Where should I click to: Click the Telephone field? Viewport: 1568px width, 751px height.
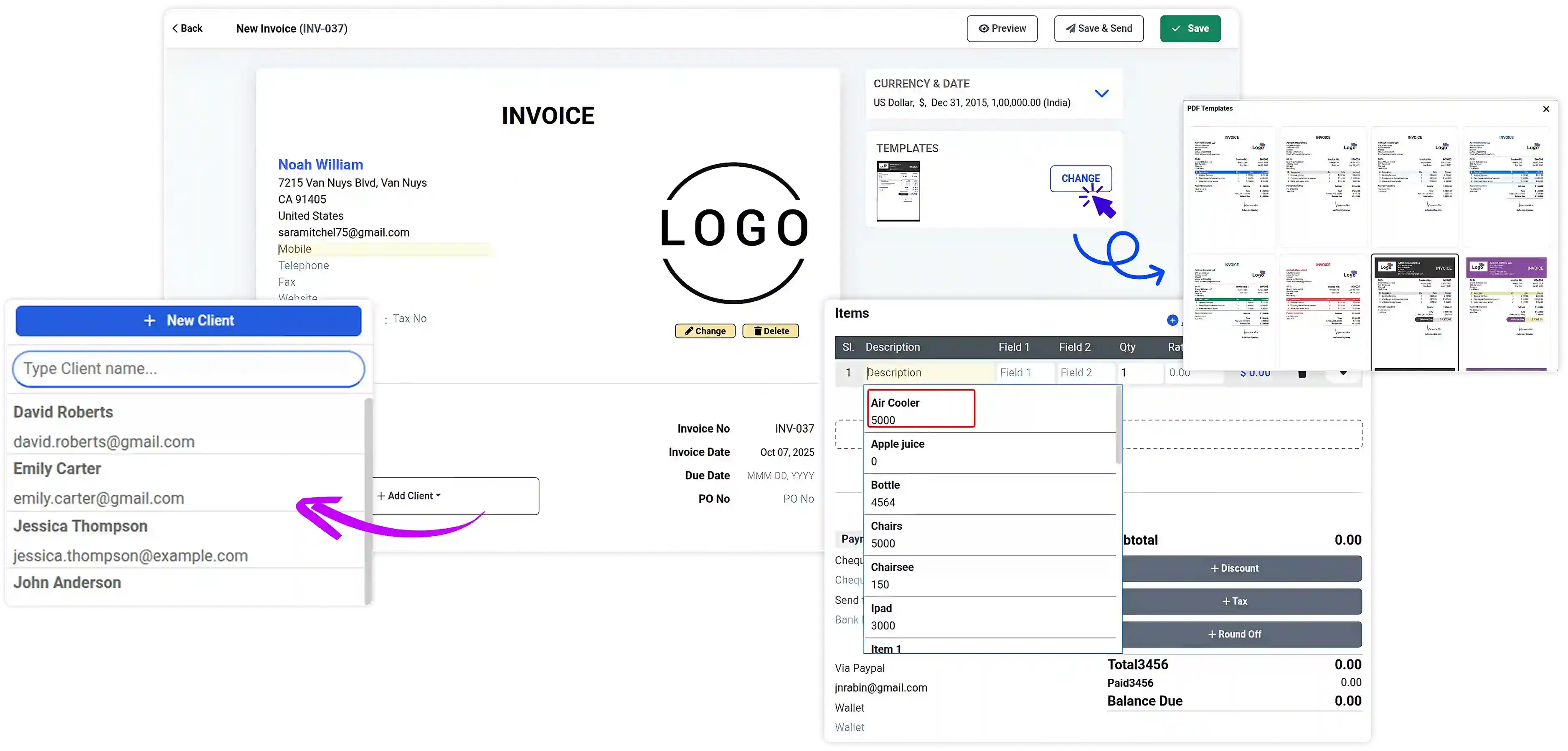click(x=303, y=265)
